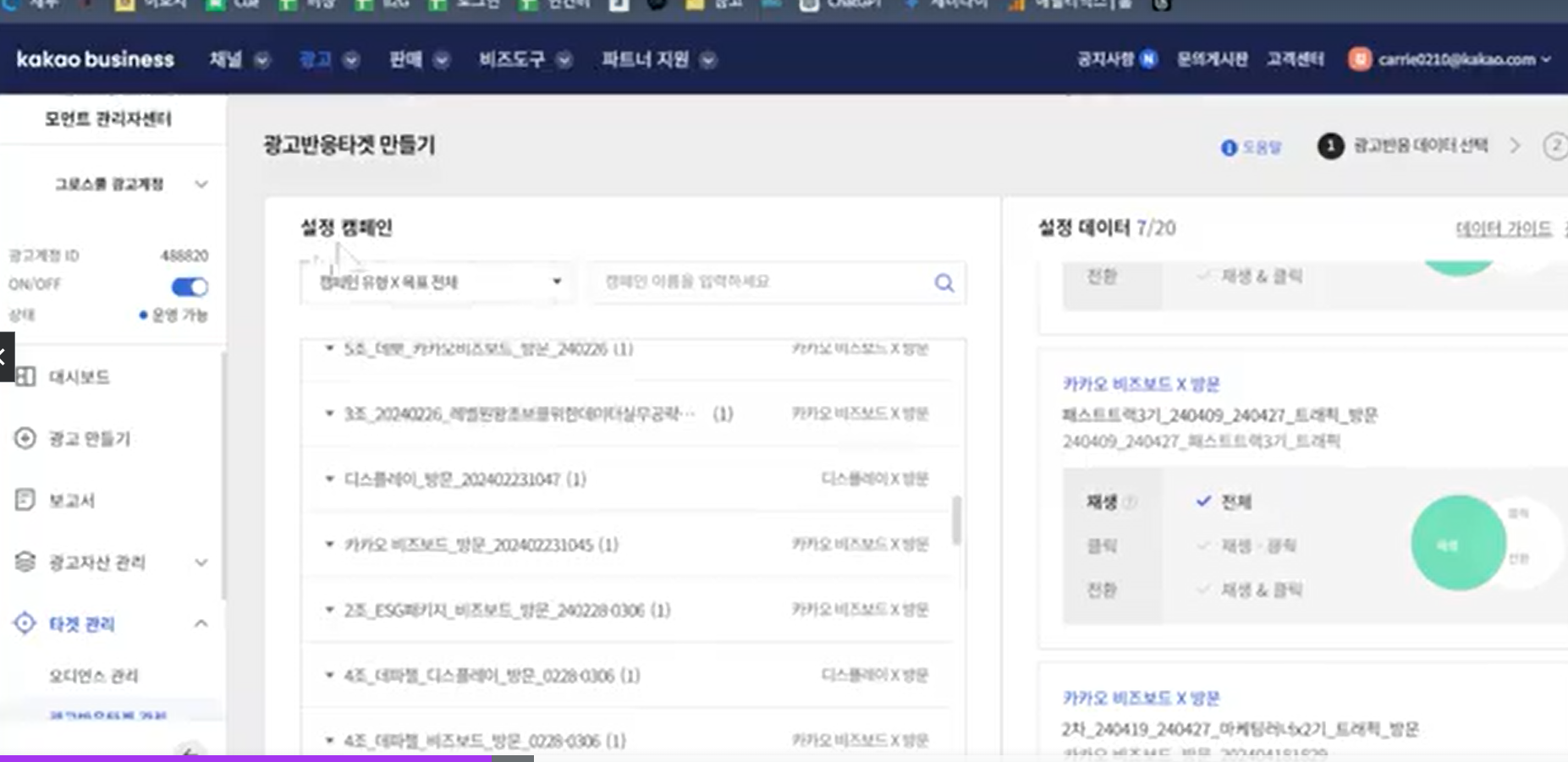Click the 데이터 가이드 link
1568x762 pixels.
pos(1504,228)
